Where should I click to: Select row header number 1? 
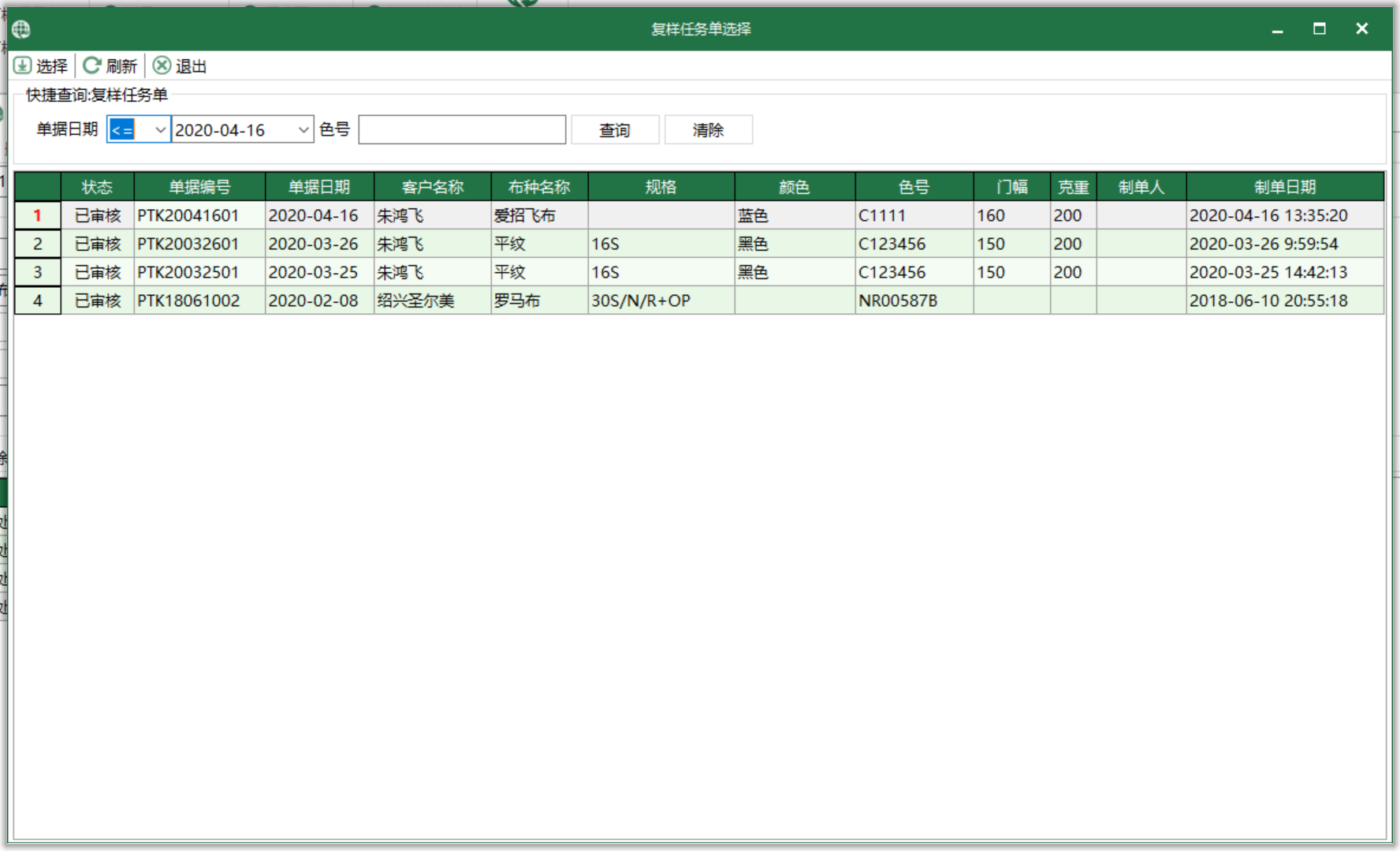(x=38, y=215)
